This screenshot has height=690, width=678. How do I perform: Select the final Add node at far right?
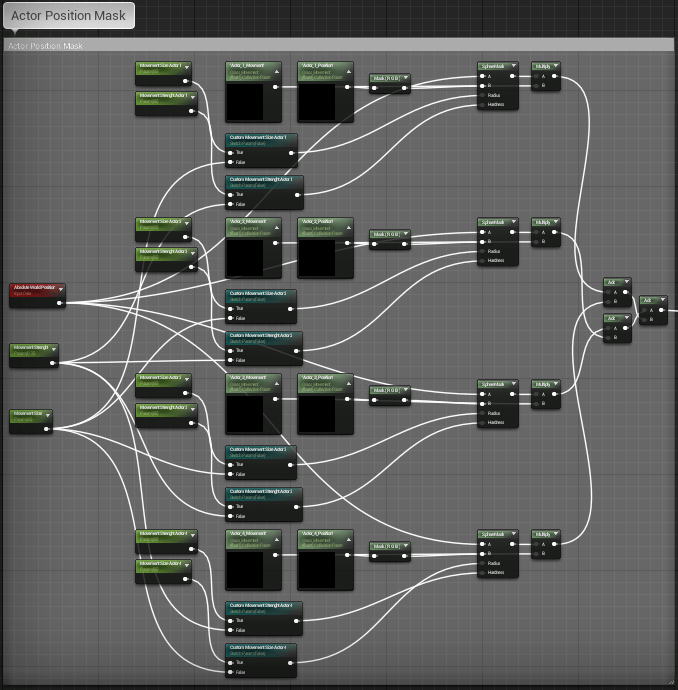[x=652, y=300]
